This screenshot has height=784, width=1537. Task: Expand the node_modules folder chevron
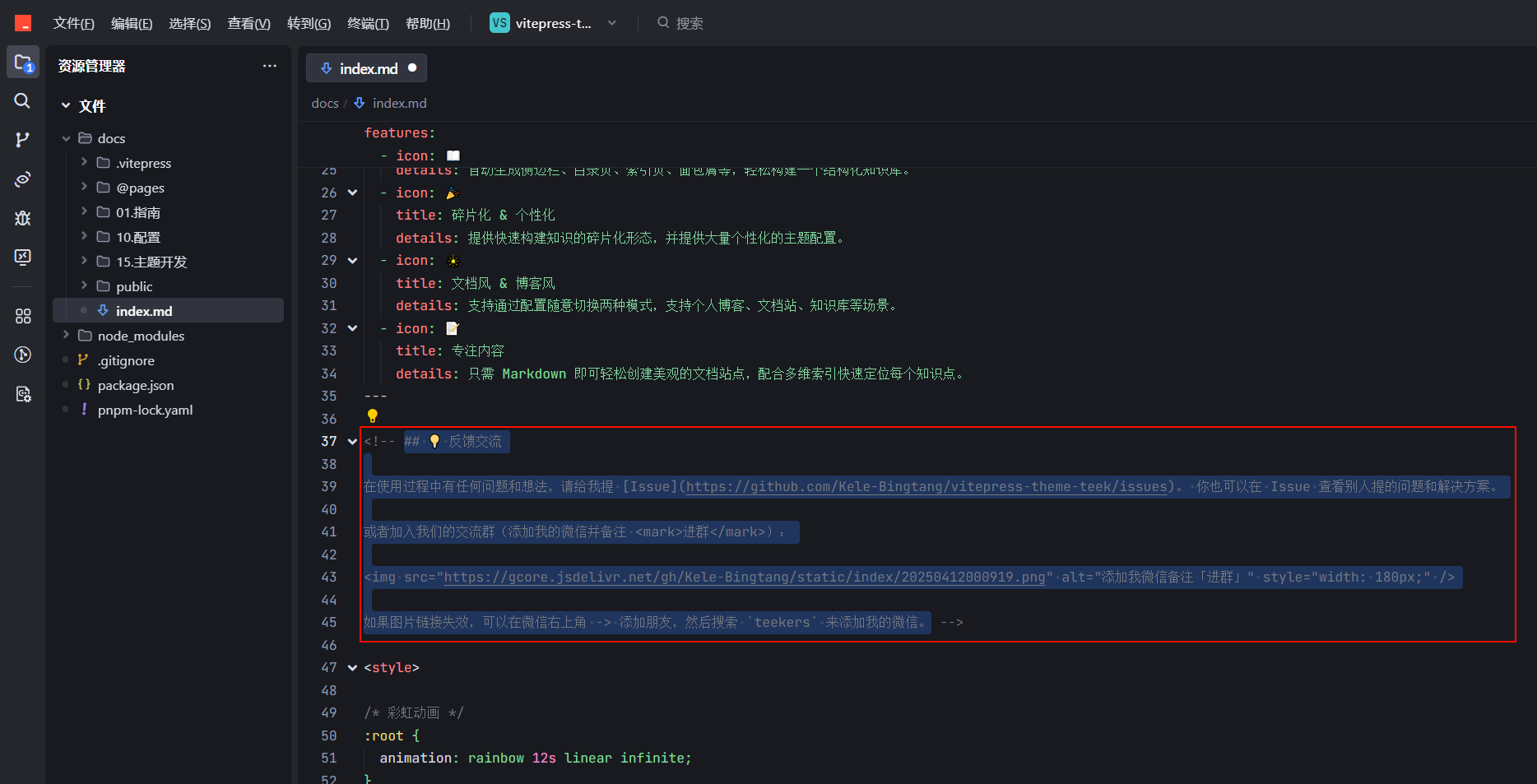66,335
